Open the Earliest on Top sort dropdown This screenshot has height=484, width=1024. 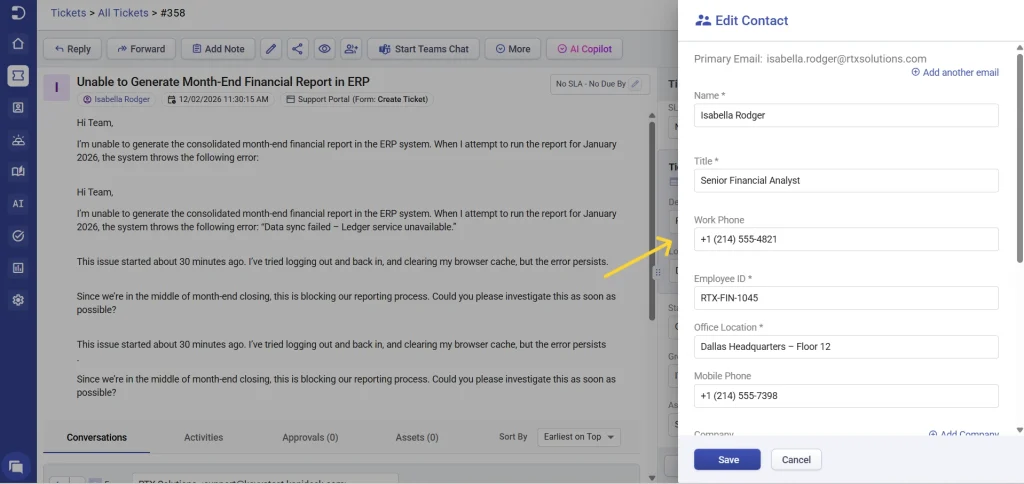(x=579, y=437)
